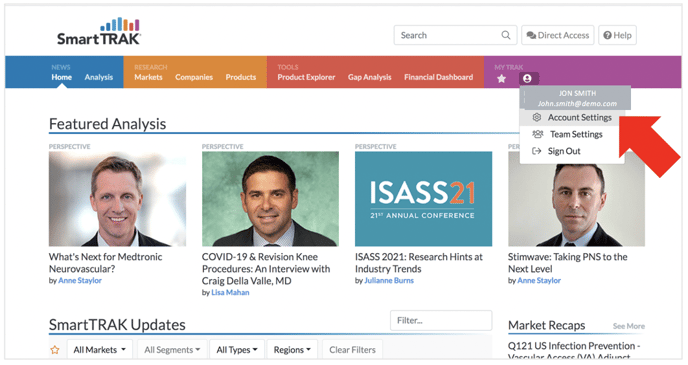Click the Featured Analysis heading
The image size is (688, 365).
pyautogui.click(x=108, y=124)
